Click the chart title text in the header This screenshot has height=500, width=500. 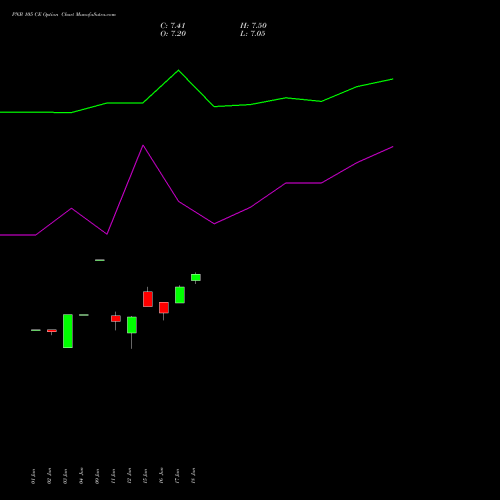(64, 15)
